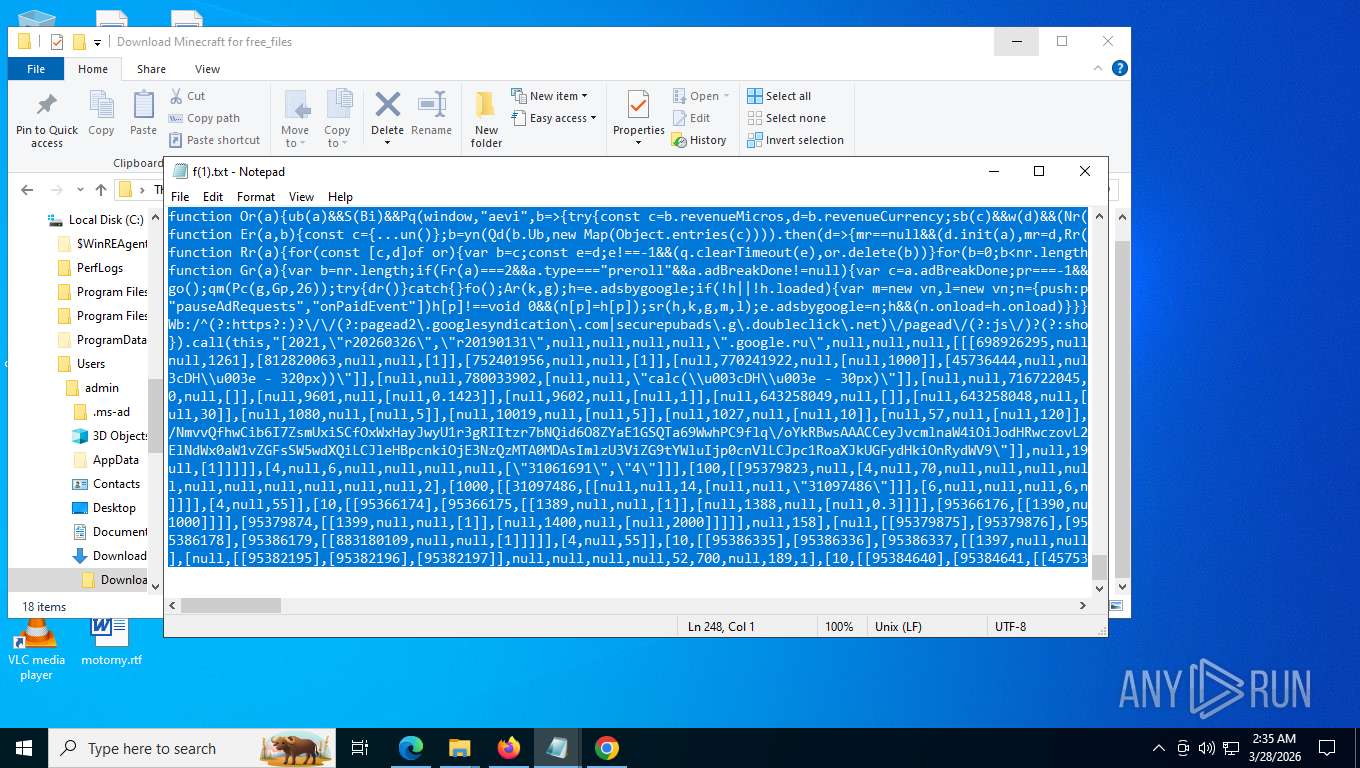Select PerfLogs folder in tree

pyautogui.click(x=91, y=268)
